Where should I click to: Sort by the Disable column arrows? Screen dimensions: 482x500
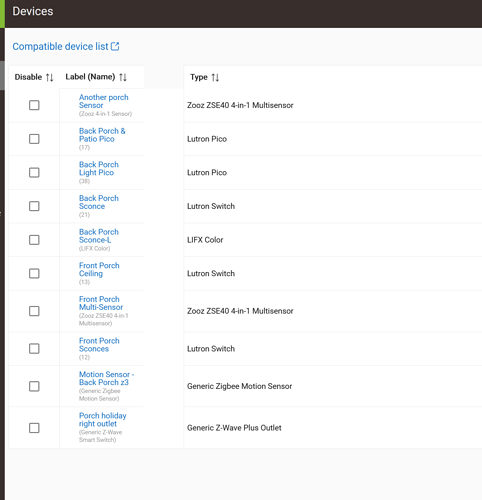point(50,77)
